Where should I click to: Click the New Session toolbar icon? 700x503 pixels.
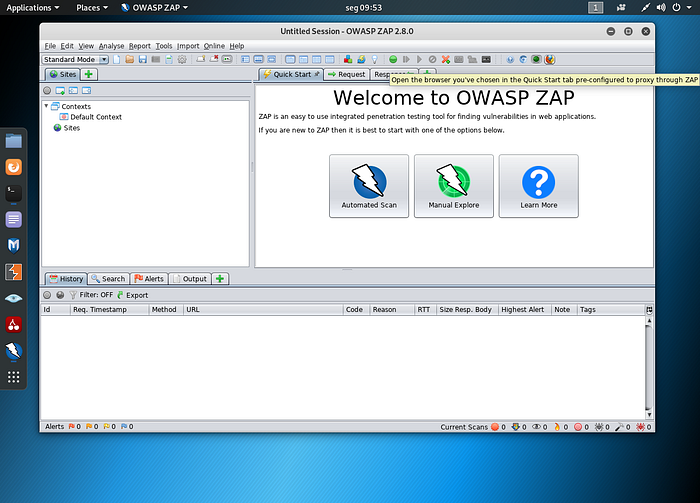[117, 59]
